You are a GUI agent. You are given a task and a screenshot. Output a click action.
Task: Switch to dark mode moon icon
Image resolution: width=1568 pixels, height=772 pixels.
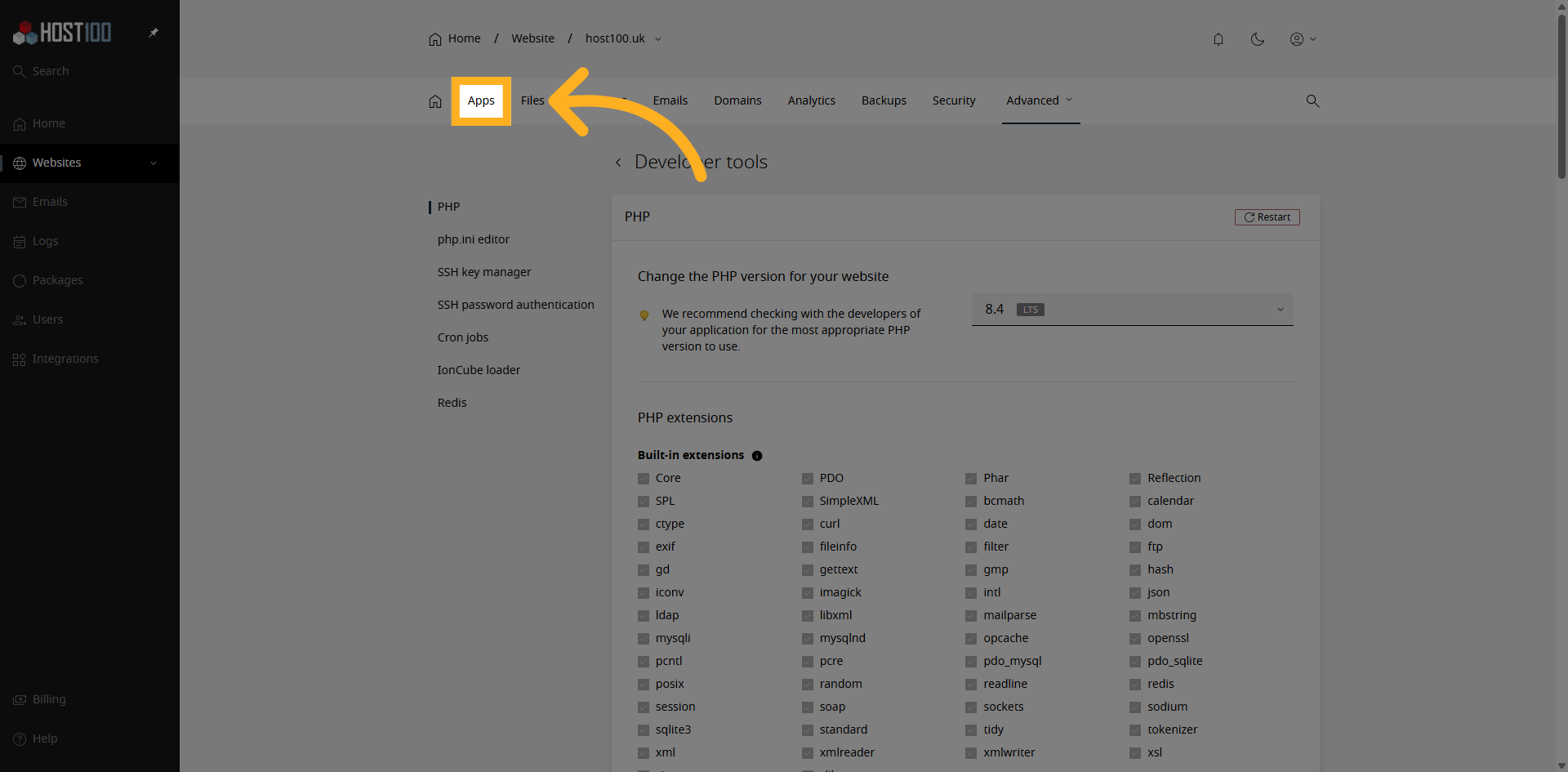point(1258,39)
